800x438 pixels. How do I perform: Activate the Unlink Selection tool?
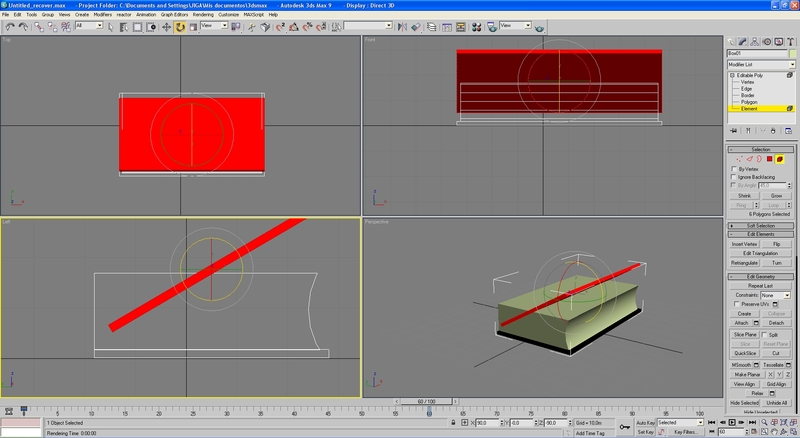[x=53, y=27]
